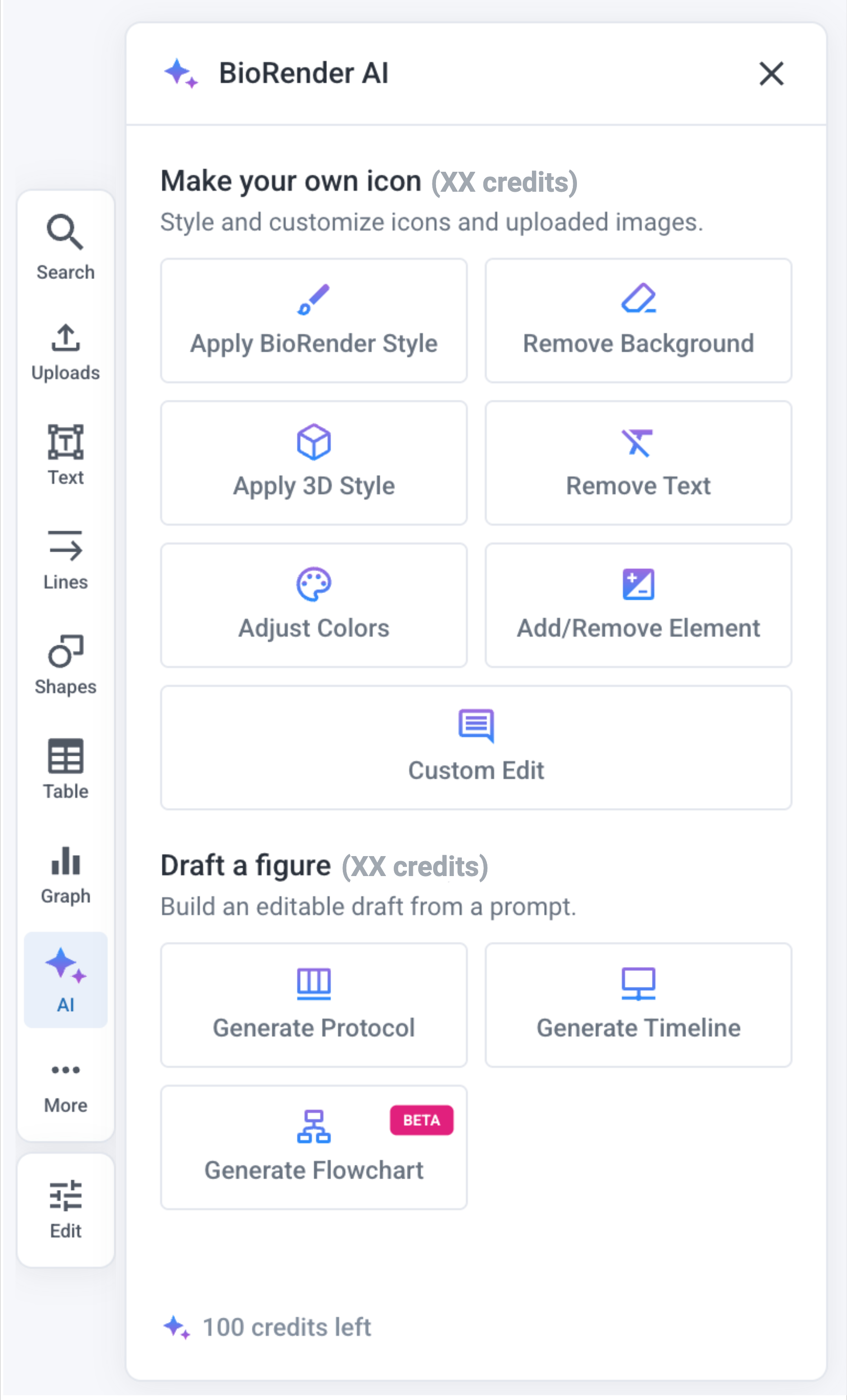Viewport: 847px width, 1400px height.
Task: Click the Remove Text option
Action: tap(638, 463)
